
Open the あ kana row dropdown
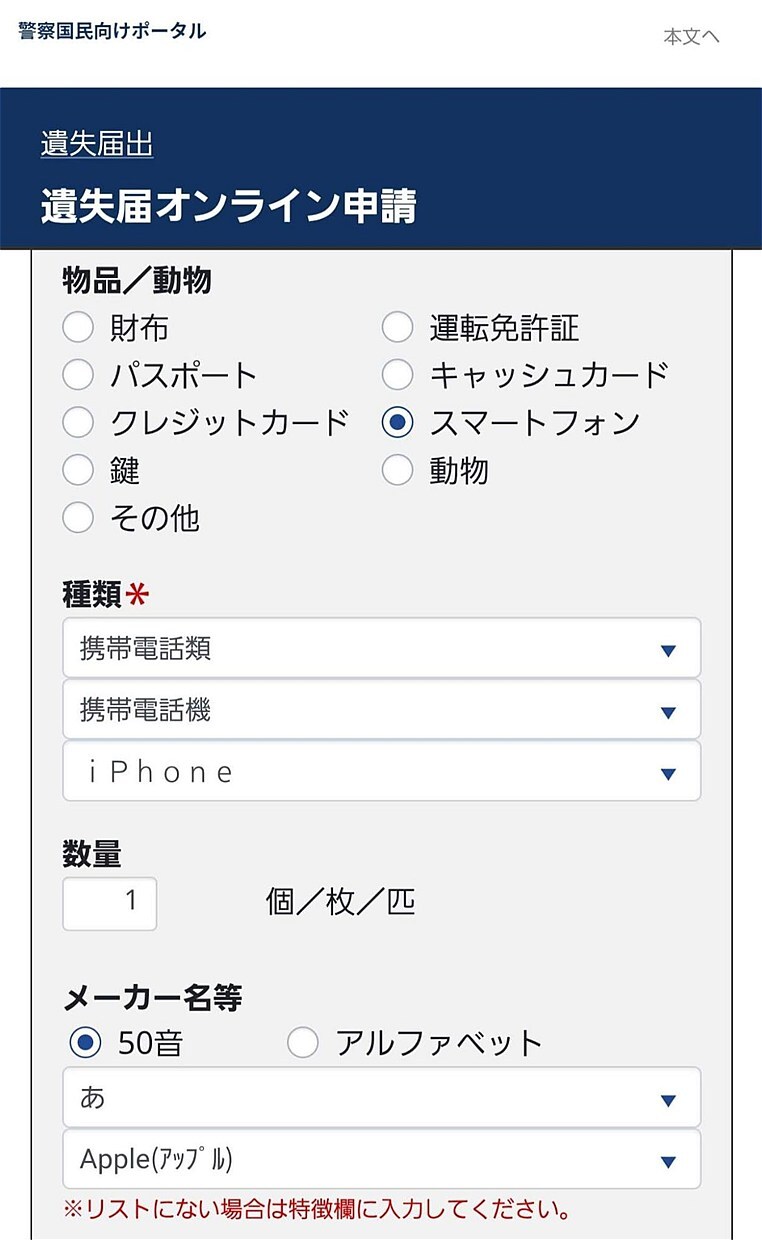pyautogui.click(x=381, y=1098)
